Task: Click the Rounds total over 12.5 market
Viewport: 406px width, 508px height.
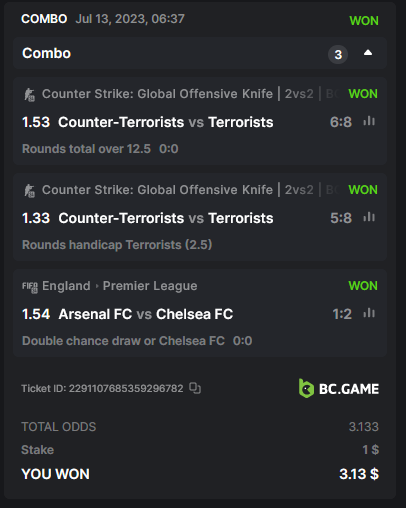Action: (86, 149)
